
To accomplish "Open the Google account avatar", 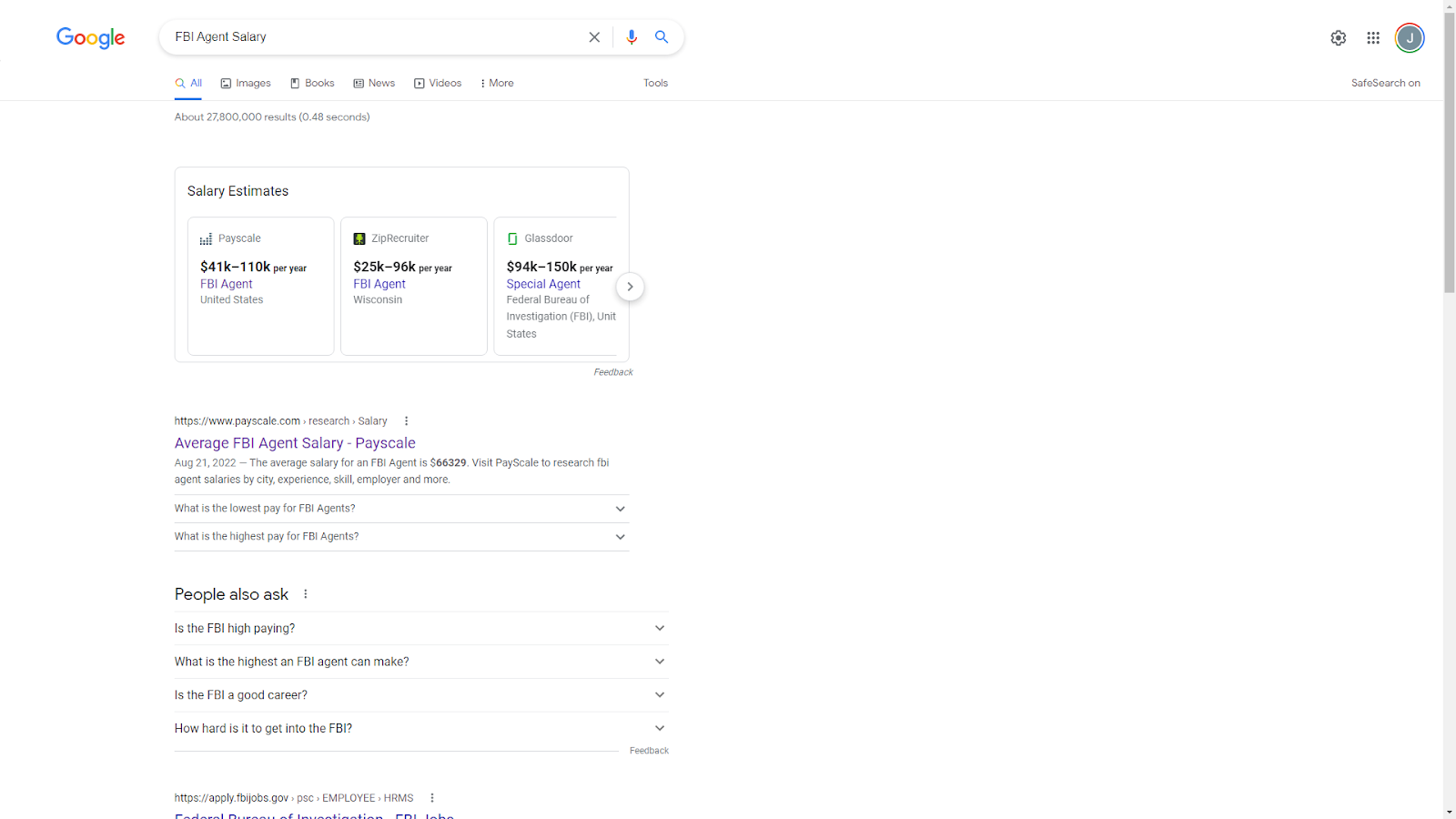I will click(1410, 37).
